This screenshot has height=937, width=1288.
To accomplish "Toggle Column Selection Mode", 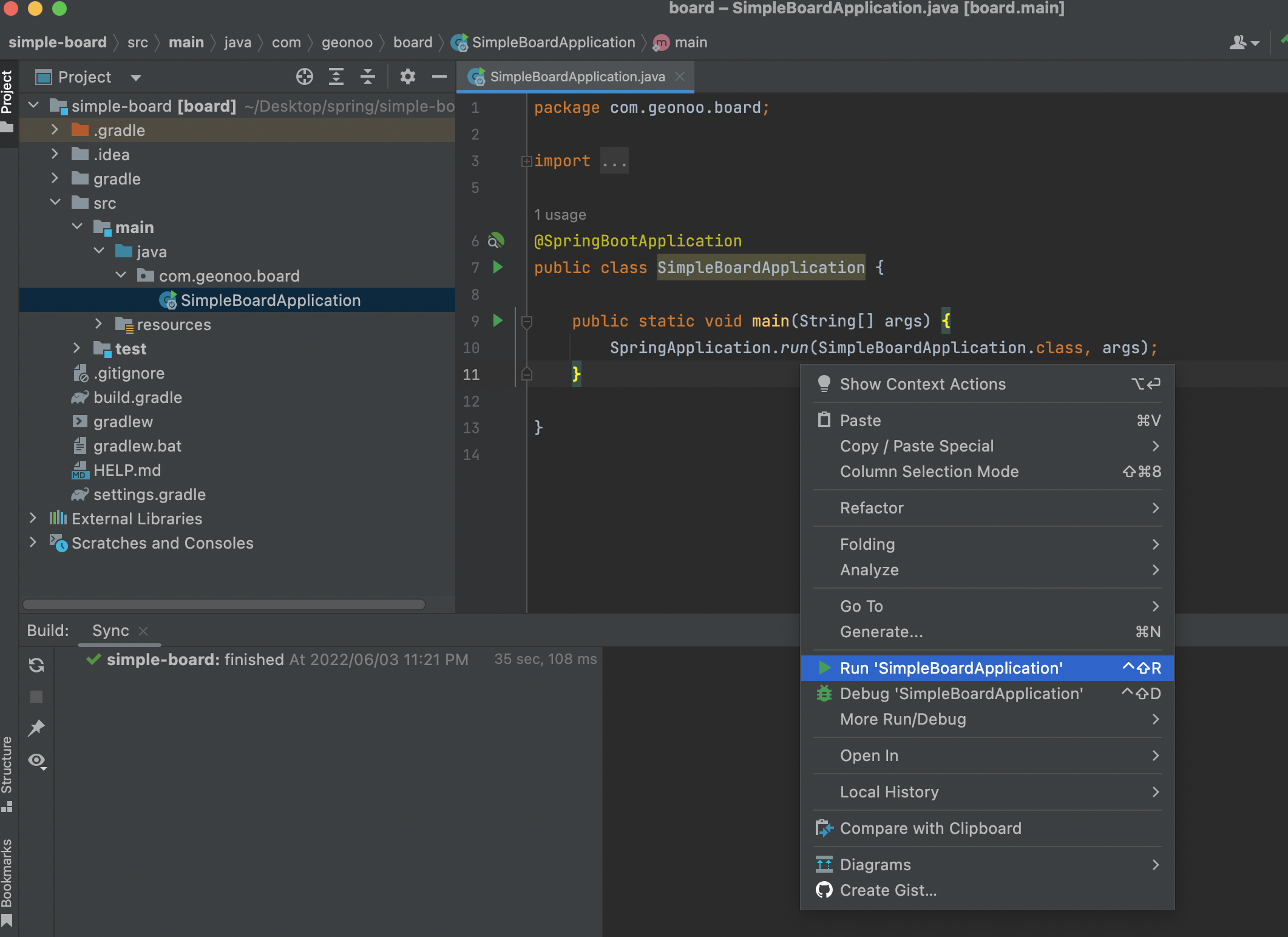I will click(x=929, y=472).
